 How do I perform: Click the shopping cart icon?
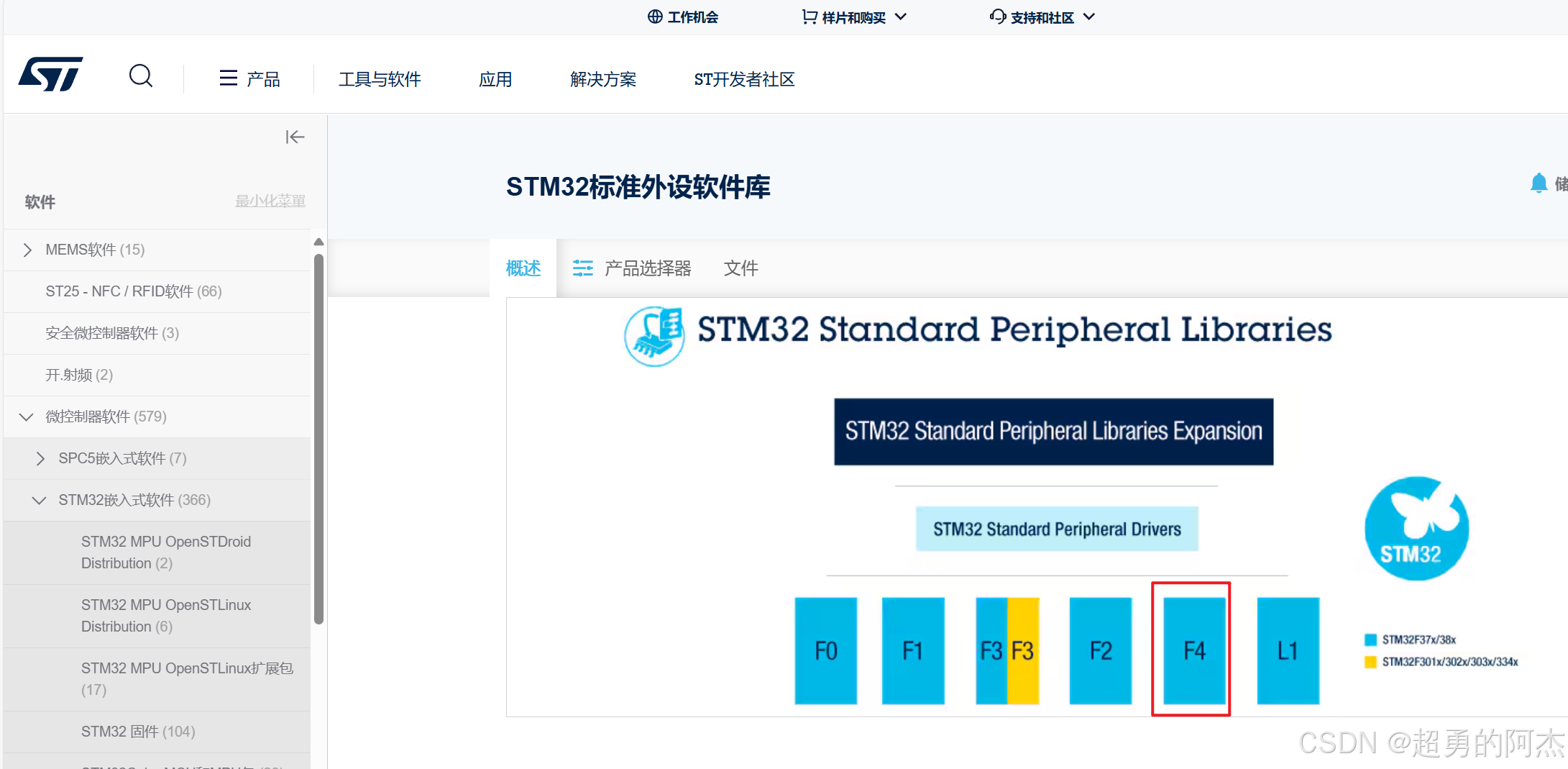click(x=810, y=17)
